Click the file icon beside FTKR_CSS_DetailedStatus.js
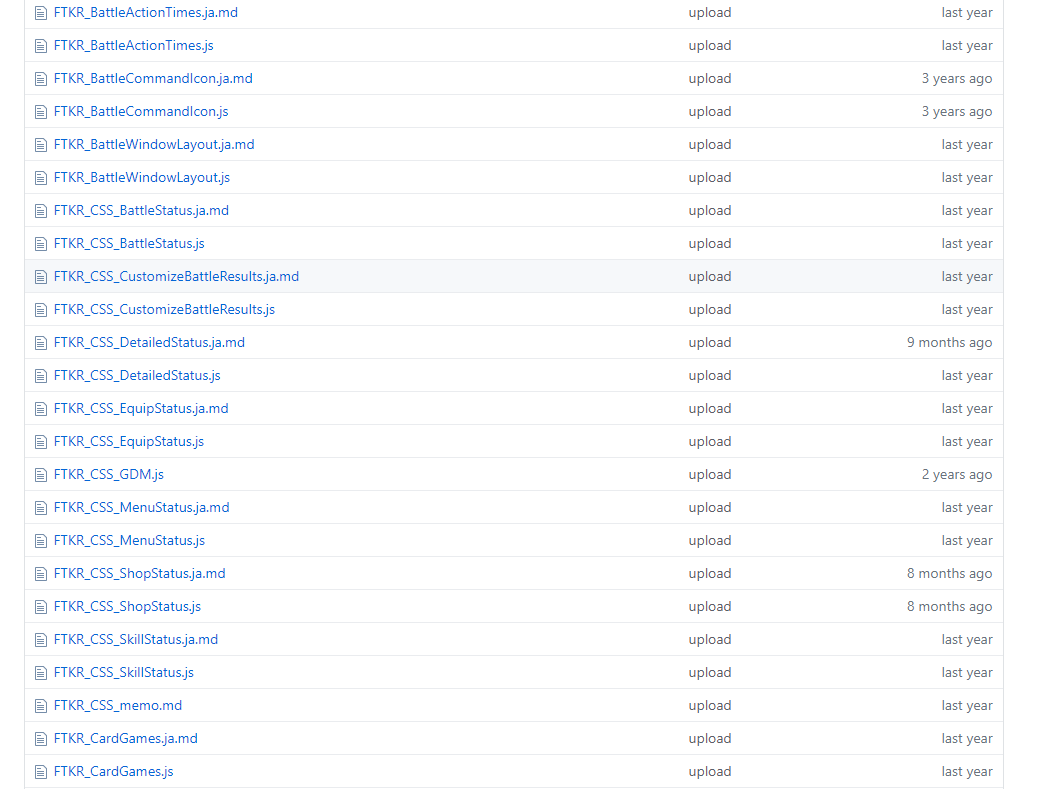Viewport: 1052px width, 789px height. coord(41,376)
